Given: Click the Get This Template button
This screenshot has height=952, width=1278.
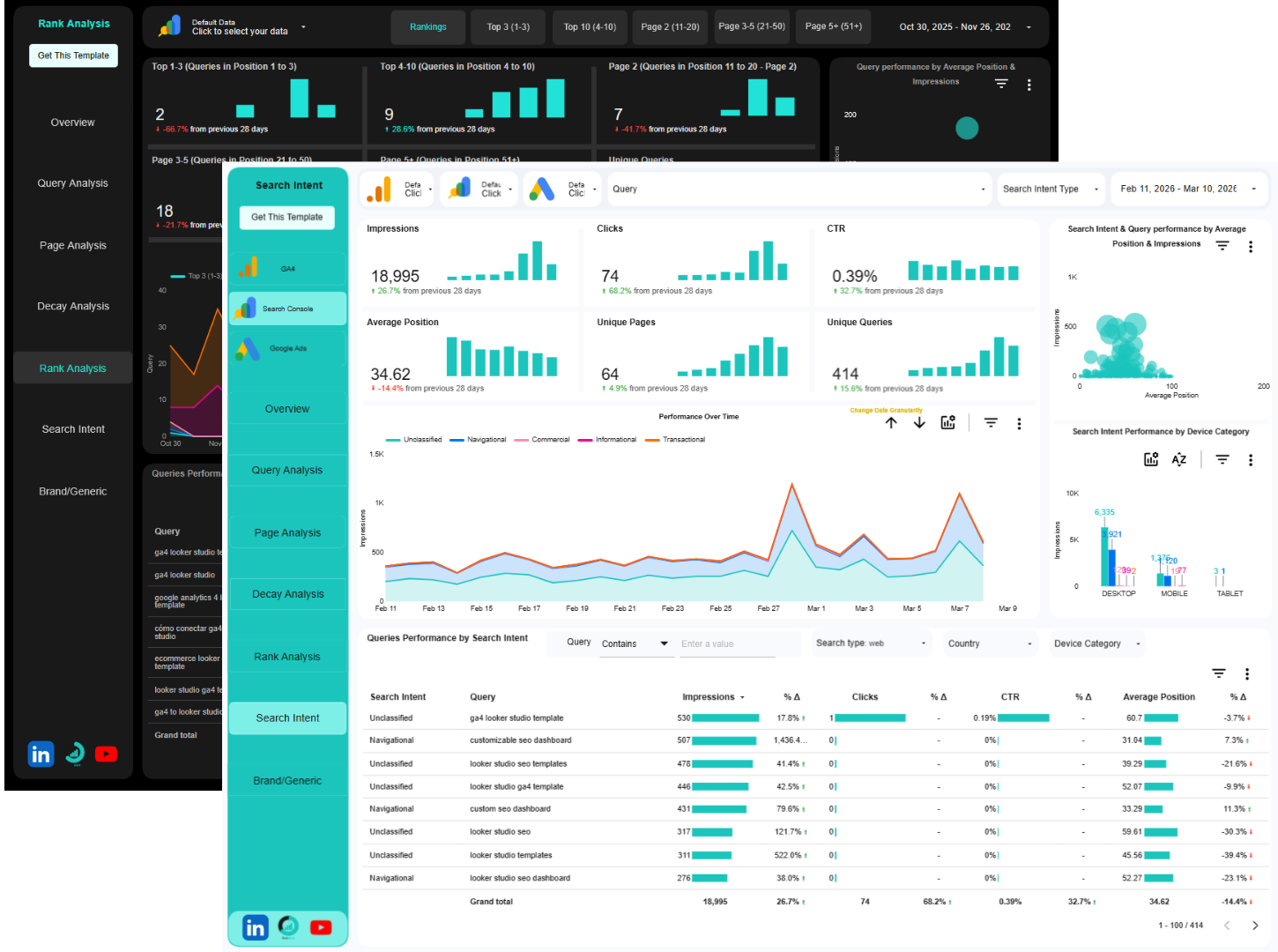Looking at the screenshot, I should click(286, 218).
